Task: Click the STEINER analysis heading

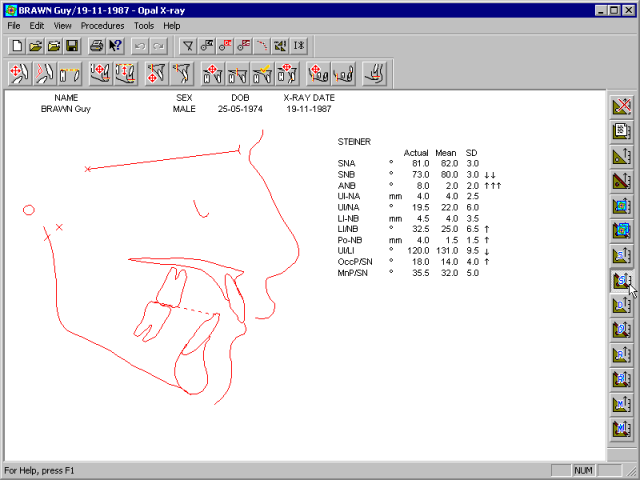Action: 354,142
